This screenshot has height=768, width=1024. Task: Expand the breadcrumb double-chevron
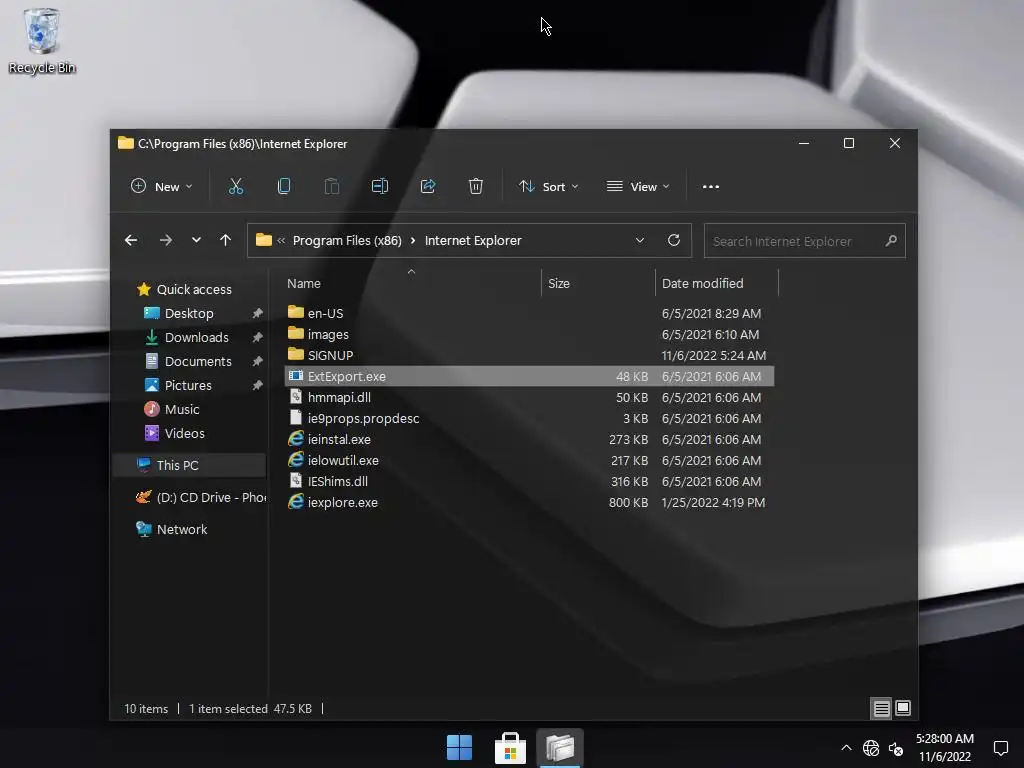tap(281, 240)
